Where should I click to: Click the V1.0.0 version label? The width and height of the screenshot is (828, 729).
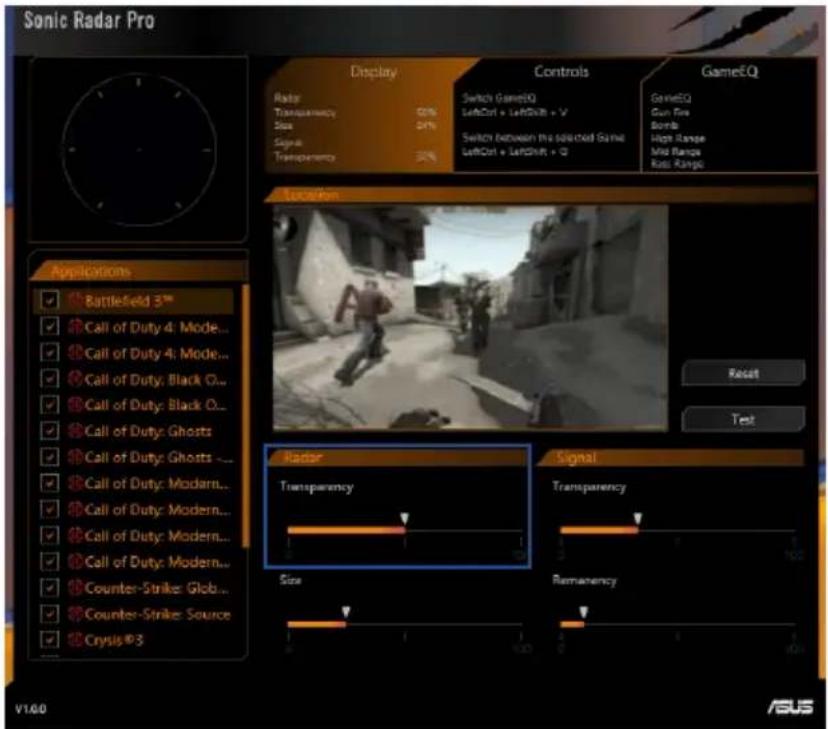coord(31,708)
